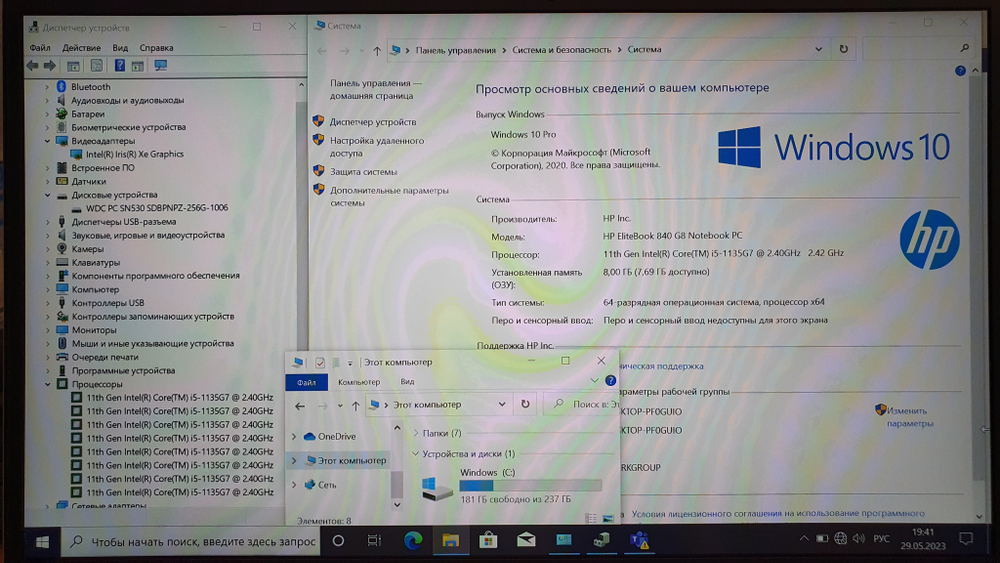Select Сеть in Explorer navigation pane
This screenshot has height=563, width=1000.
327,485
